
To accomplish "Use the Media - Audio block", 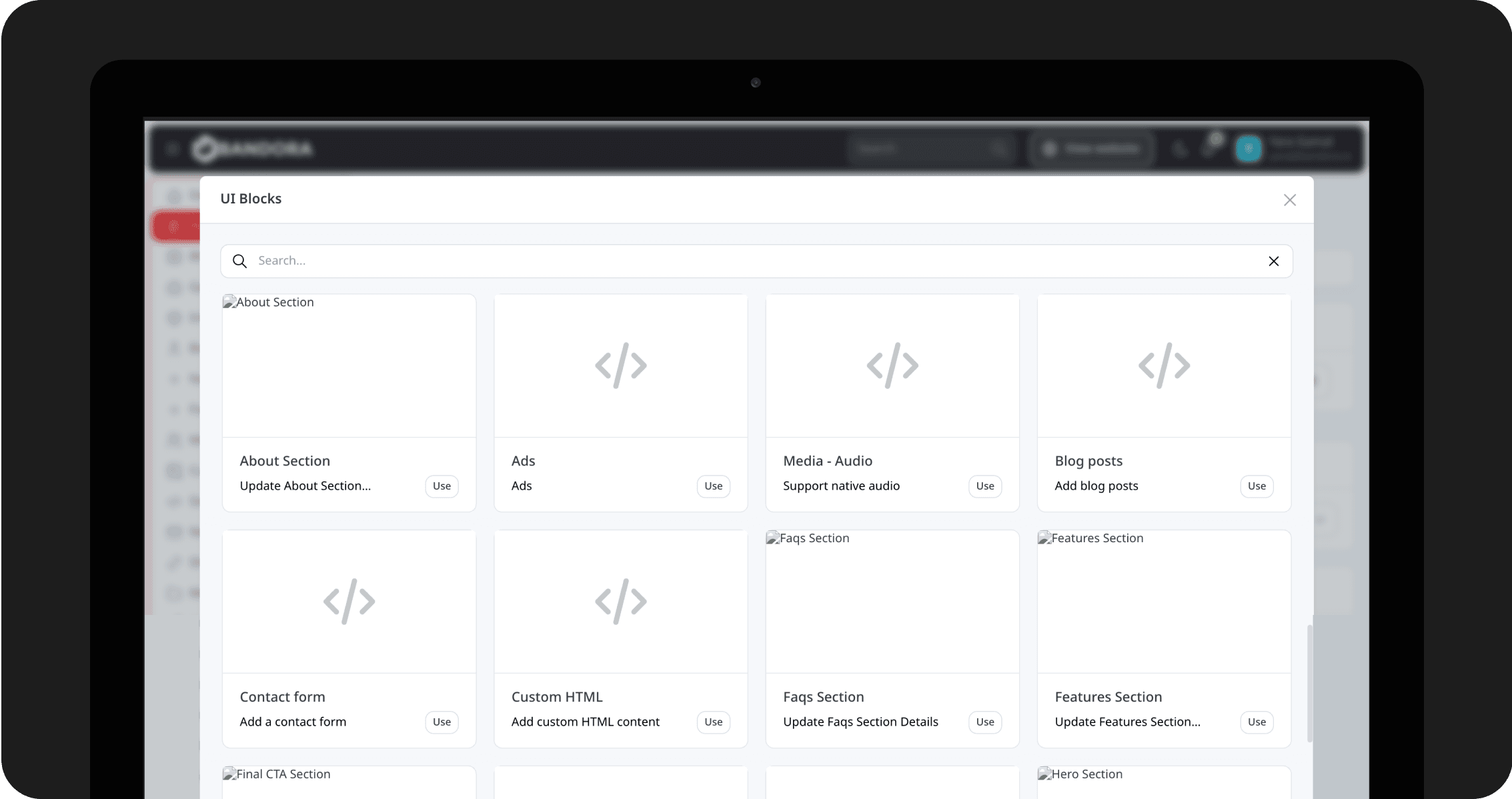I will pyautogui.click(x=985, y=486).
